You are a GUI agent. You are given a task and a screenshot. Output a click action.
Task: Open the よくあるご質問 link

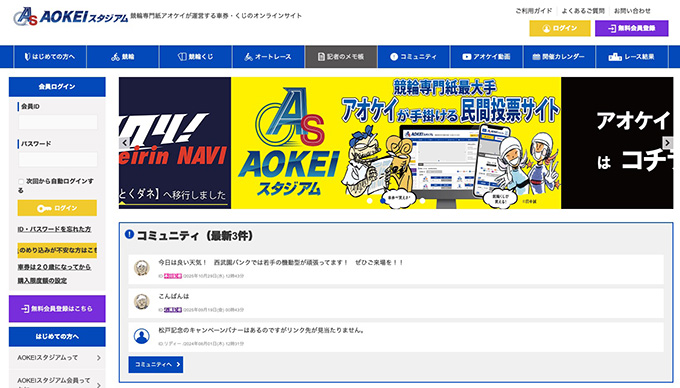[x=583, y=11]
